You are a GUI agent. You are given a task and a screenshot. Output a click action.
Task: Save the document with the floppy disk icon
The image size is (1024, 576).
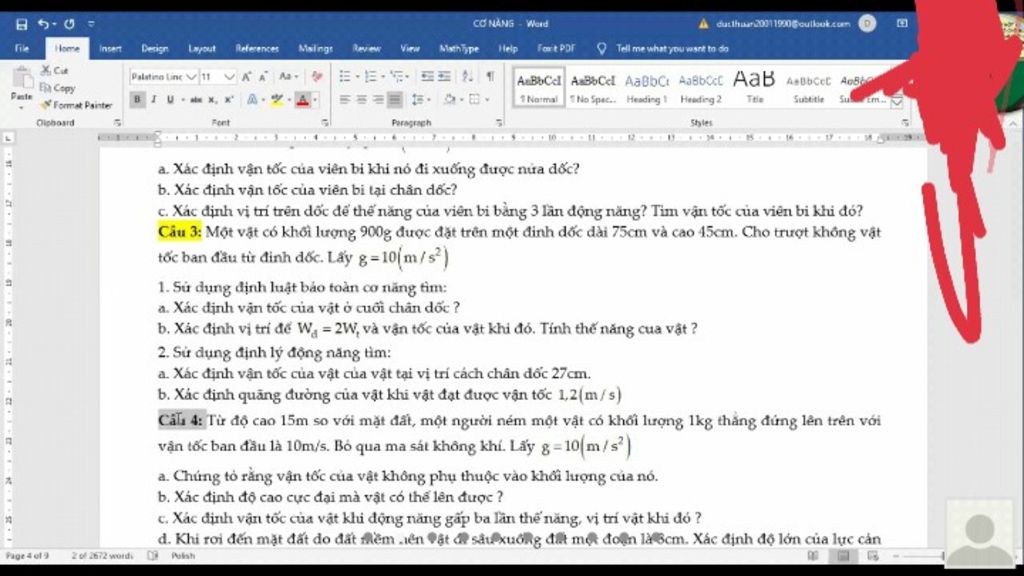tap(22, 24)
